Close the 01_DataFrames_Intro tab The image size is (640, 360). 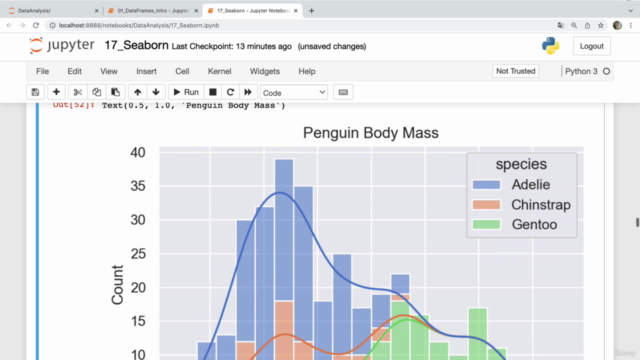pyautogui.click(x=196, y=11)
